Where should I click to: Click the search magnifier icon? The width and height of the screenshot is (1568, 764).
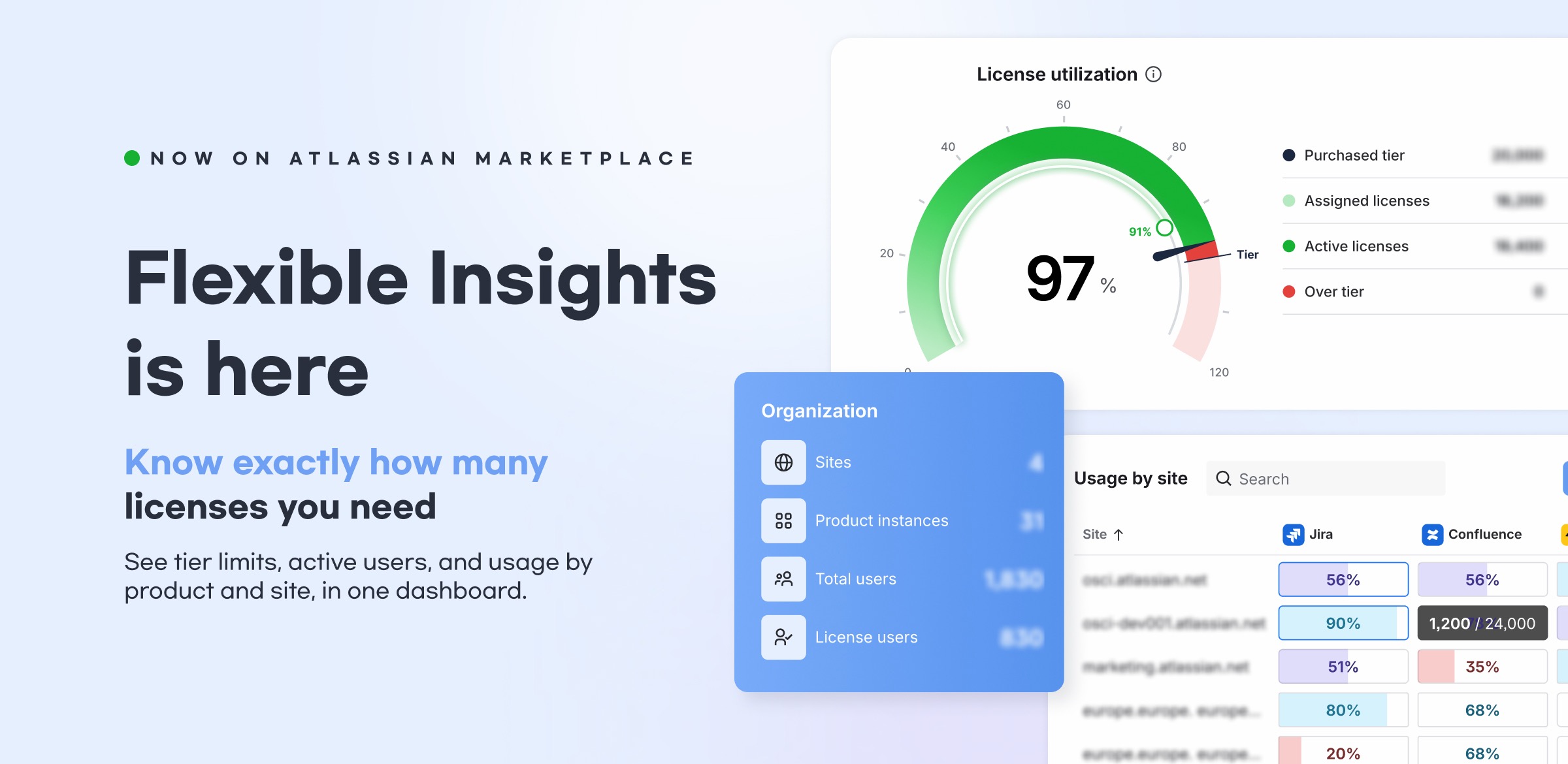tap(1223, 479)
